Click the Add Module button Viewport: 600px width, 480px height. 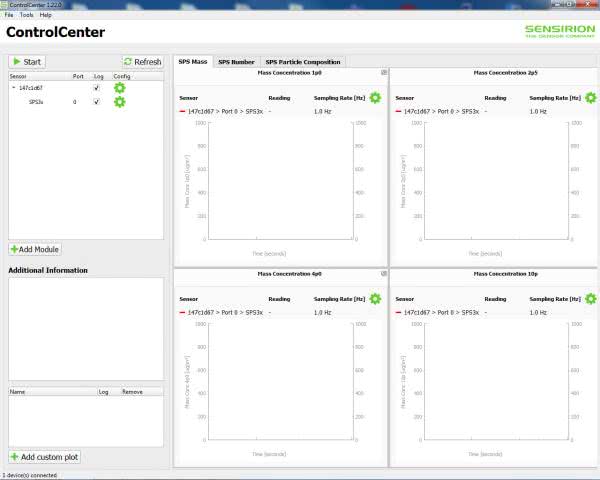(35, 248)
